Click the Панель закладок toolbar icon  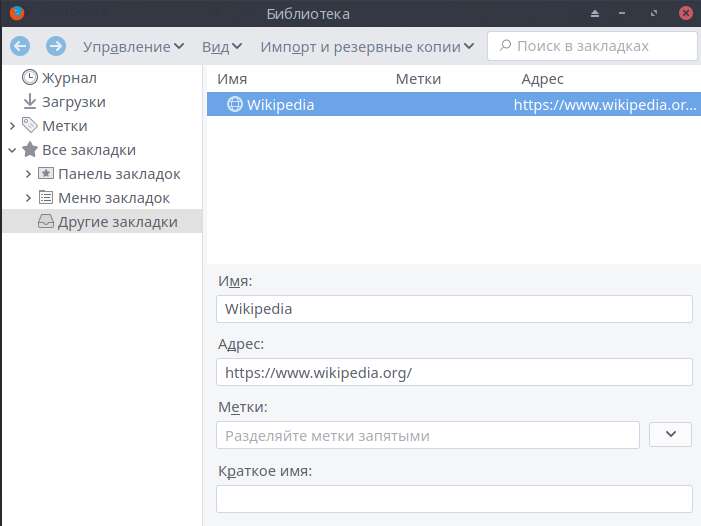click(x=46, y=174)
